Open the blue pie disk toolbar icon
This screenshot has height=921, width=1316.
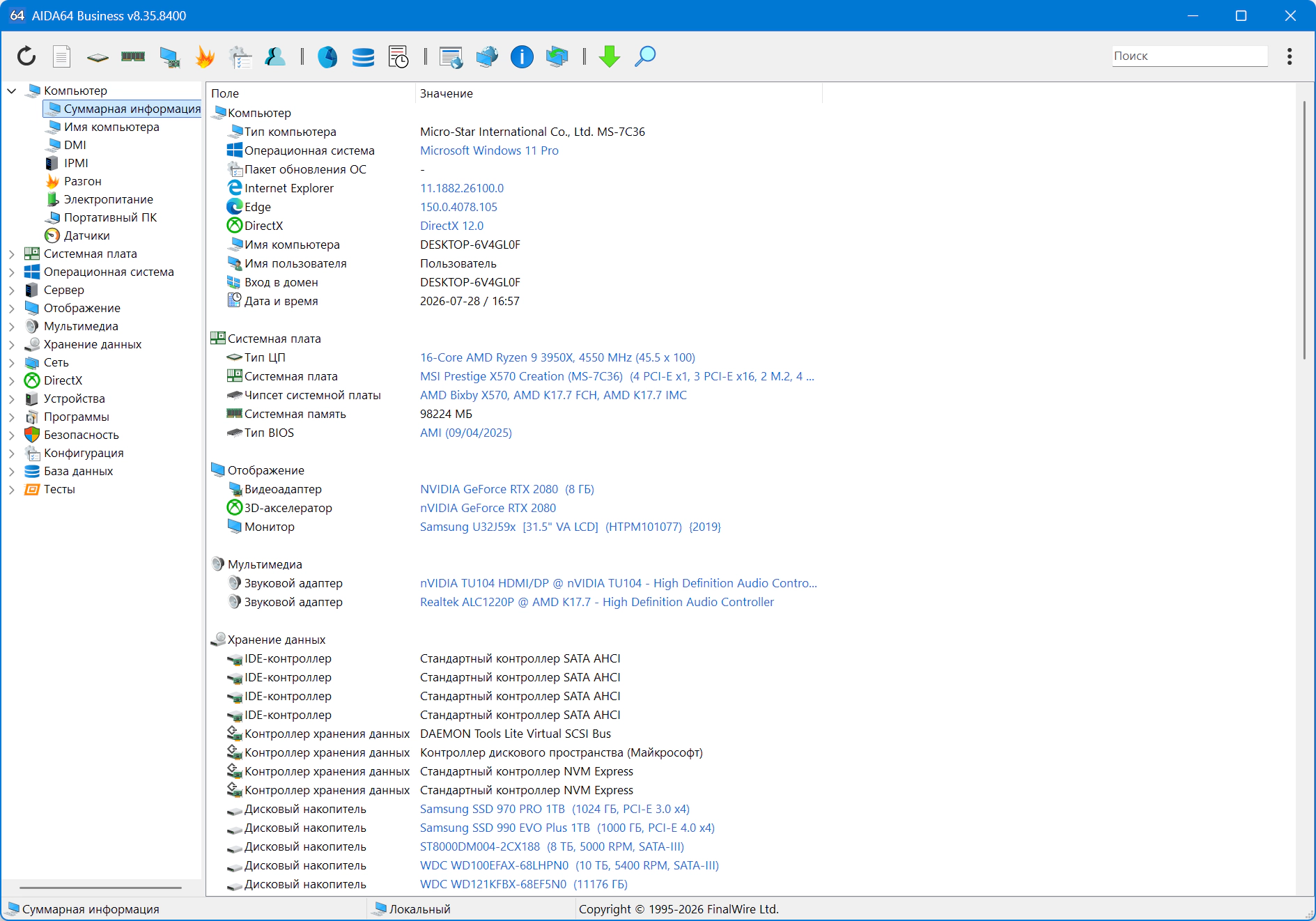tap(327, 56)
